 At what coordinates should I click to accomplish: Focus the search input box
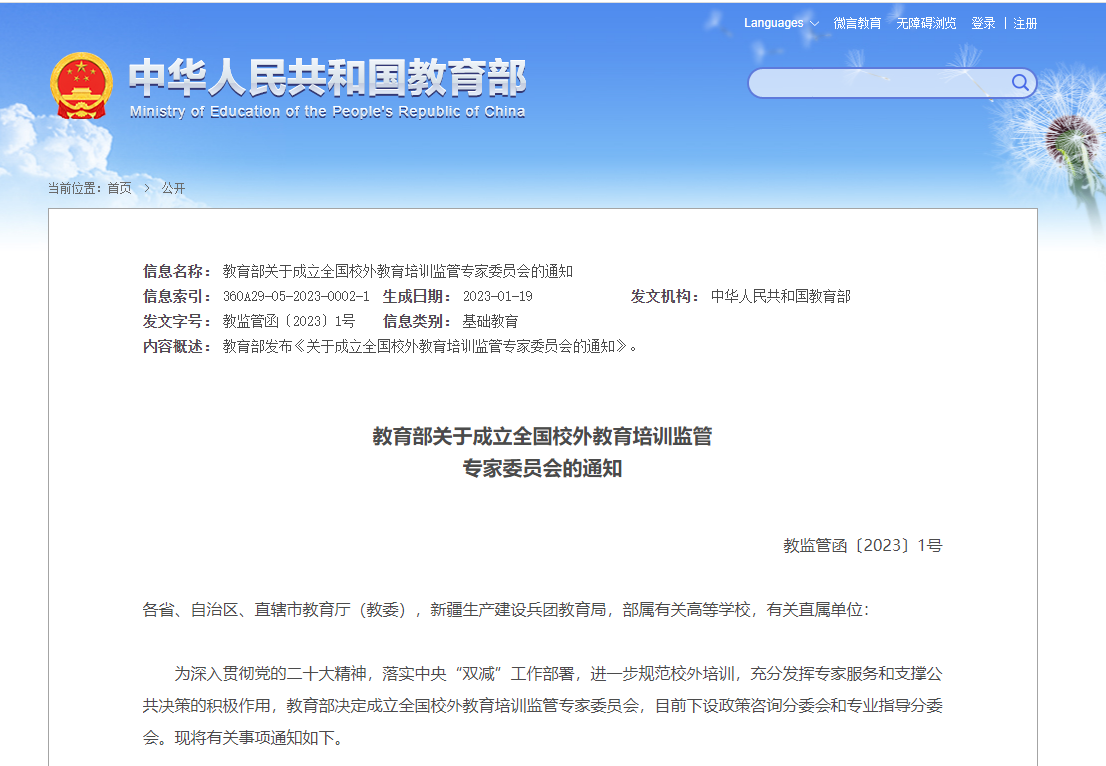tap(878, 83)
